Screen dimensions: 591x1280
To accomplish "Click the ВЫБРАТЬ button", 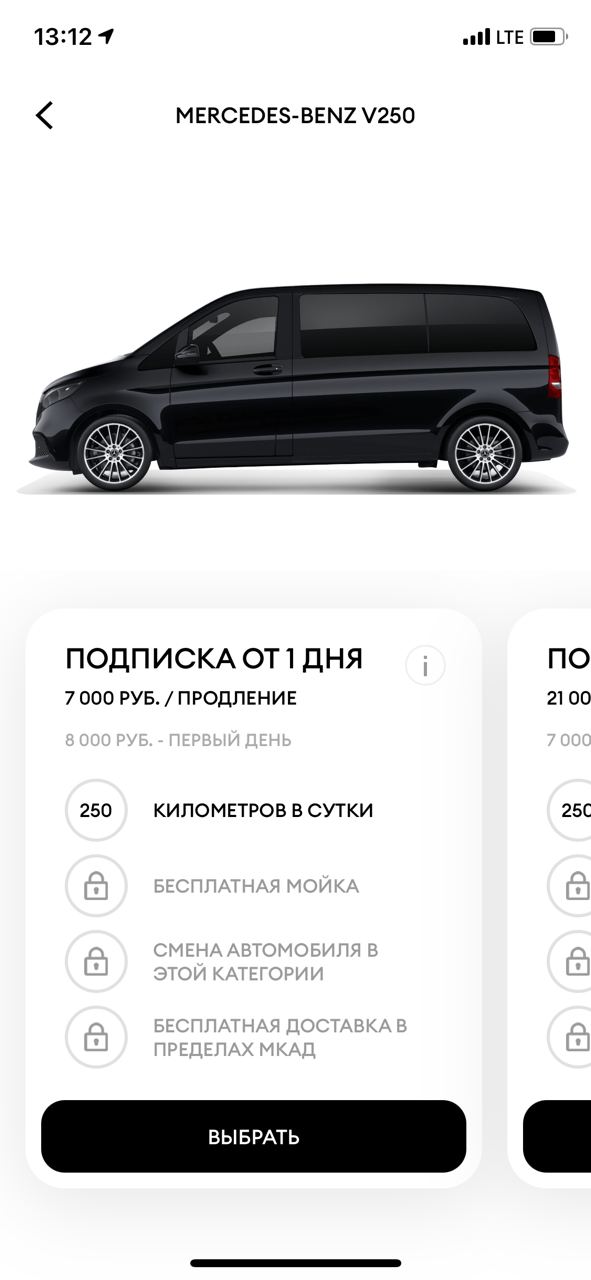I will coord(254,1137).
